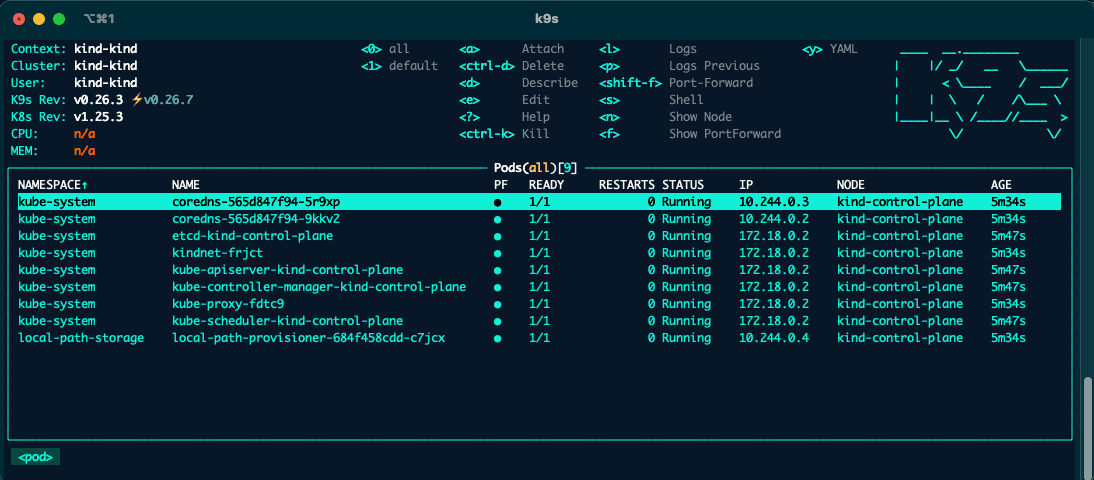Click the Help shortcut hint
Image resolution: width=1094 pixels, height=480 pixels.
tap(504, 117)
